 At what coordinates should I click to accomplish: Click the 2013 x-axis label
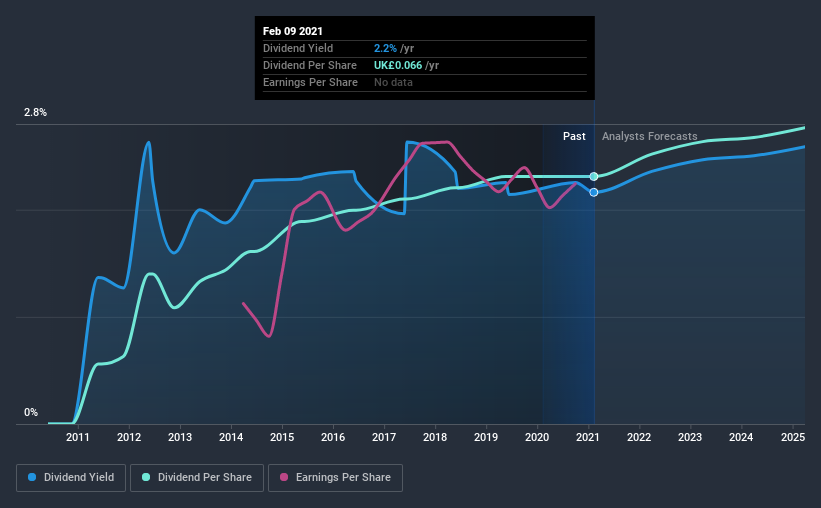pos(180,437)
